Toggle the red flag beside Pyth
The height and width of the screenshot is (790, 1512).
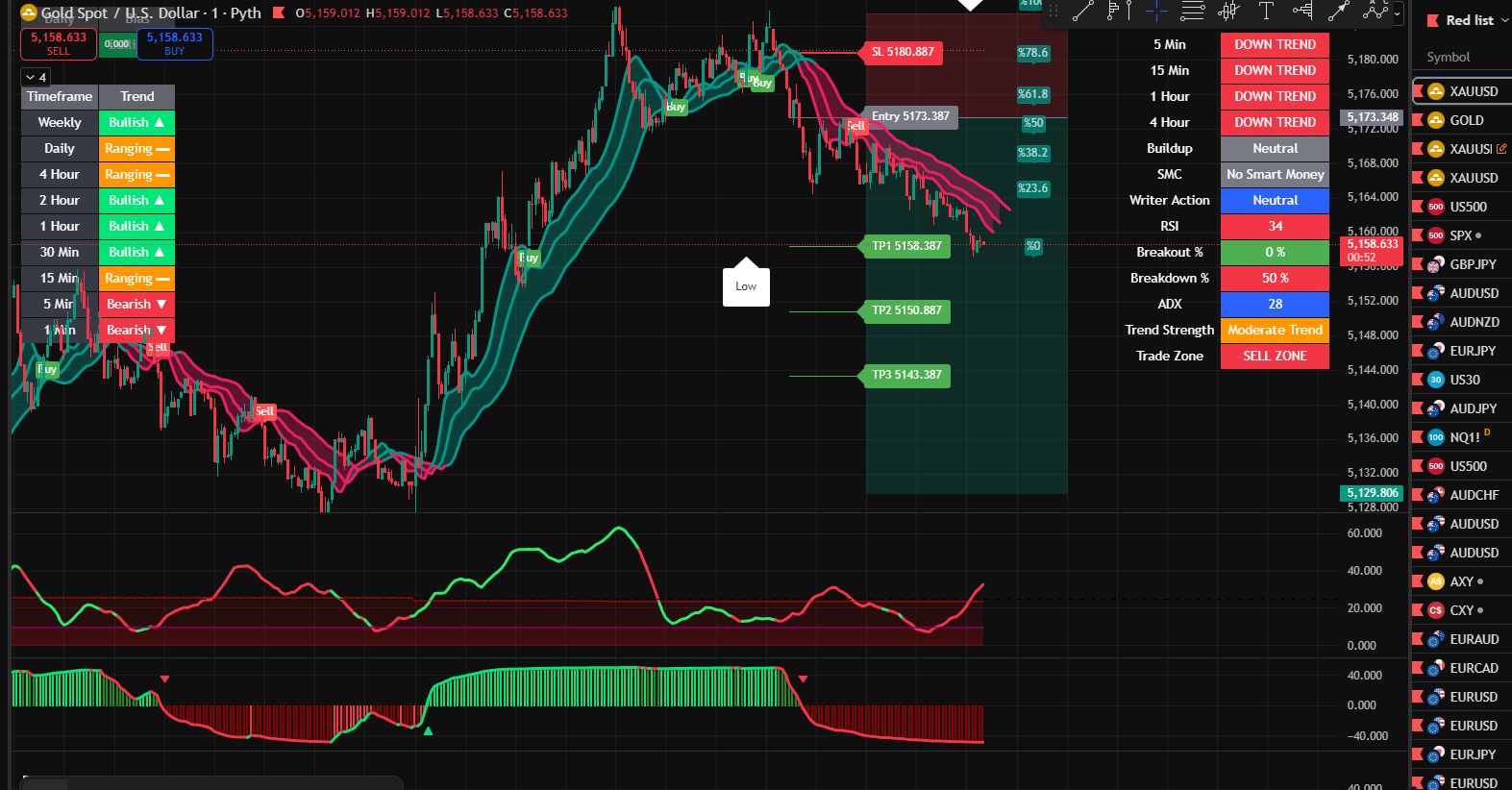[x=279, y=13]
